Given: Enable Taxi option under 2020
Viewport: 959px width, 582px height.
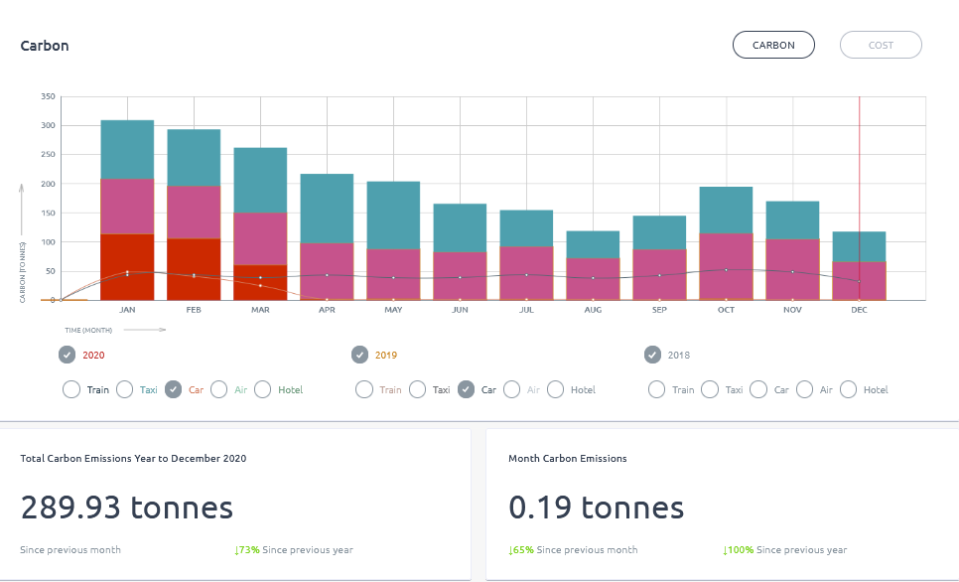Looking at the screenshot, I should coord(124,390).
